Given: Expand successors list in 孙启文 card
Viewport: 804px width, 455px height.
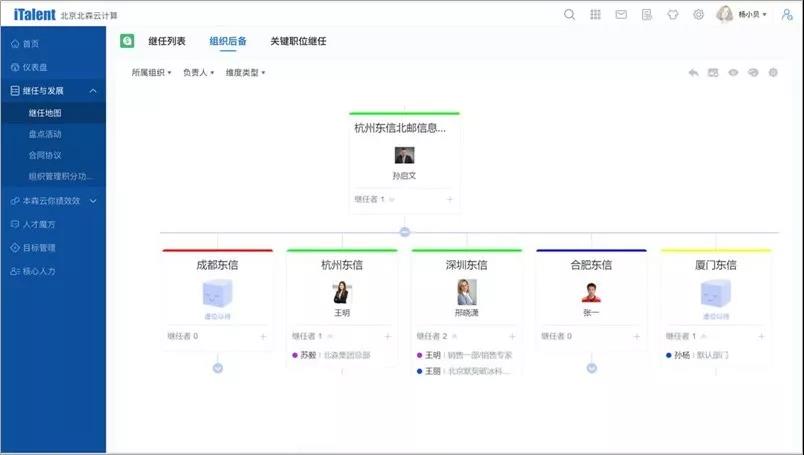Looking at the screenshot, I should (x=392, y=200).
